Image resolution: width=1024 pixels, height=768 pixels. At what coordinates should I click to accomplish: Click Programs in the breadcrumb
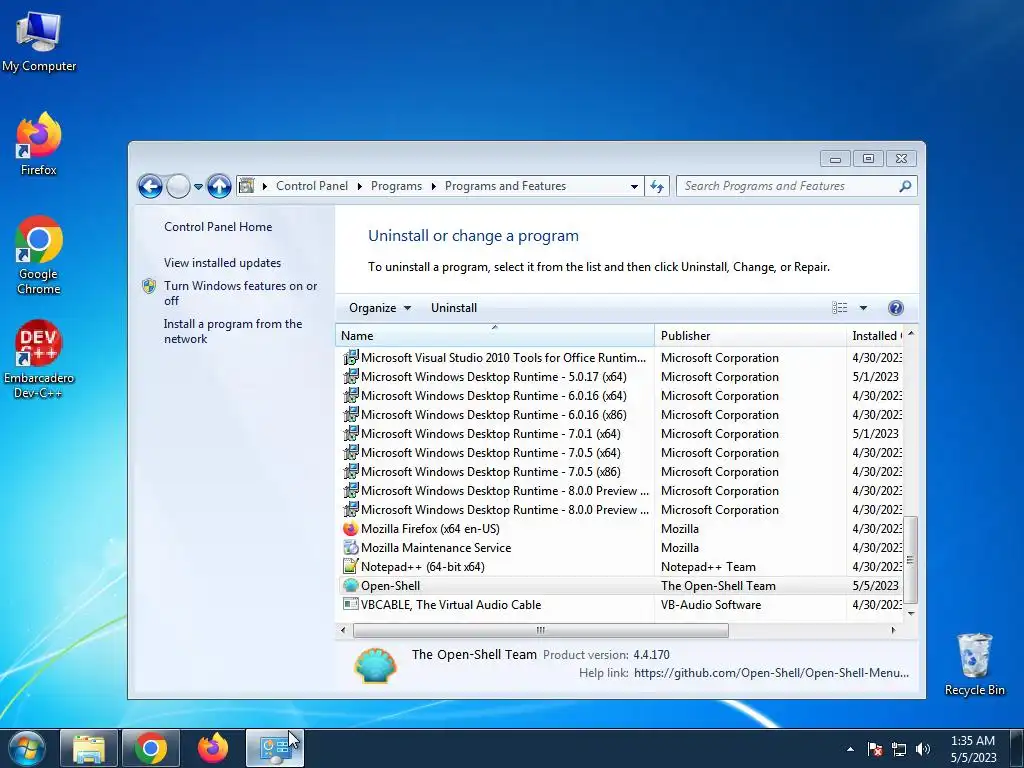(396, 186)
